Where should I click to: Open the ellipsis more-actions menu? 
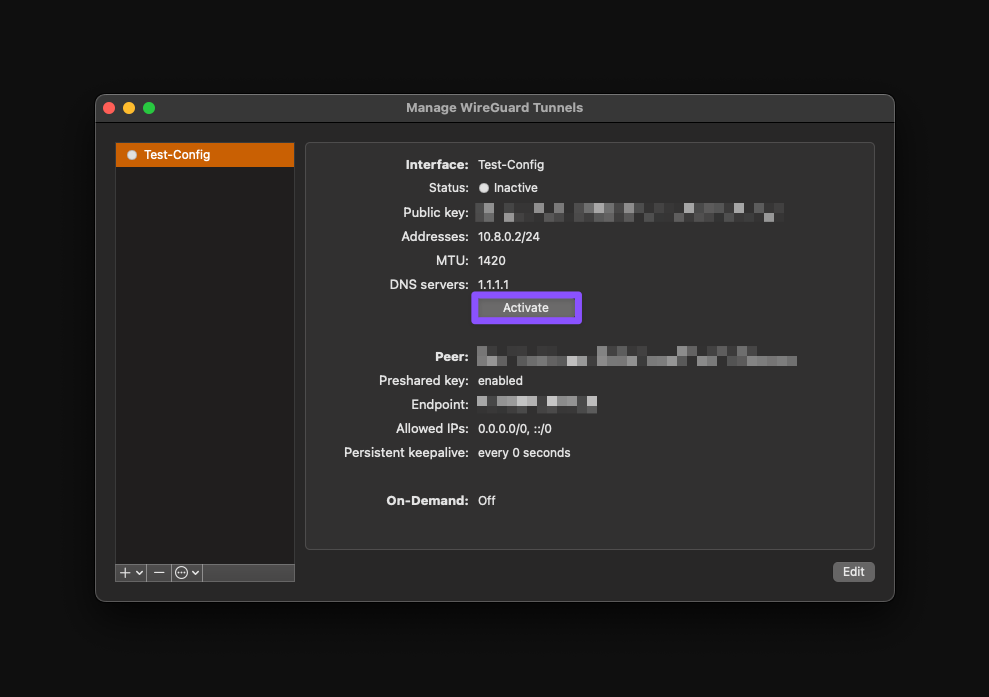(182, 573)
